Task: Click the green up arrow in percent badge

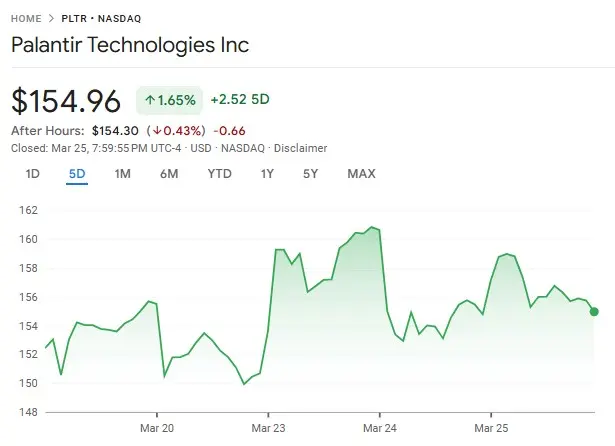Action: click(x=149, y=100)
